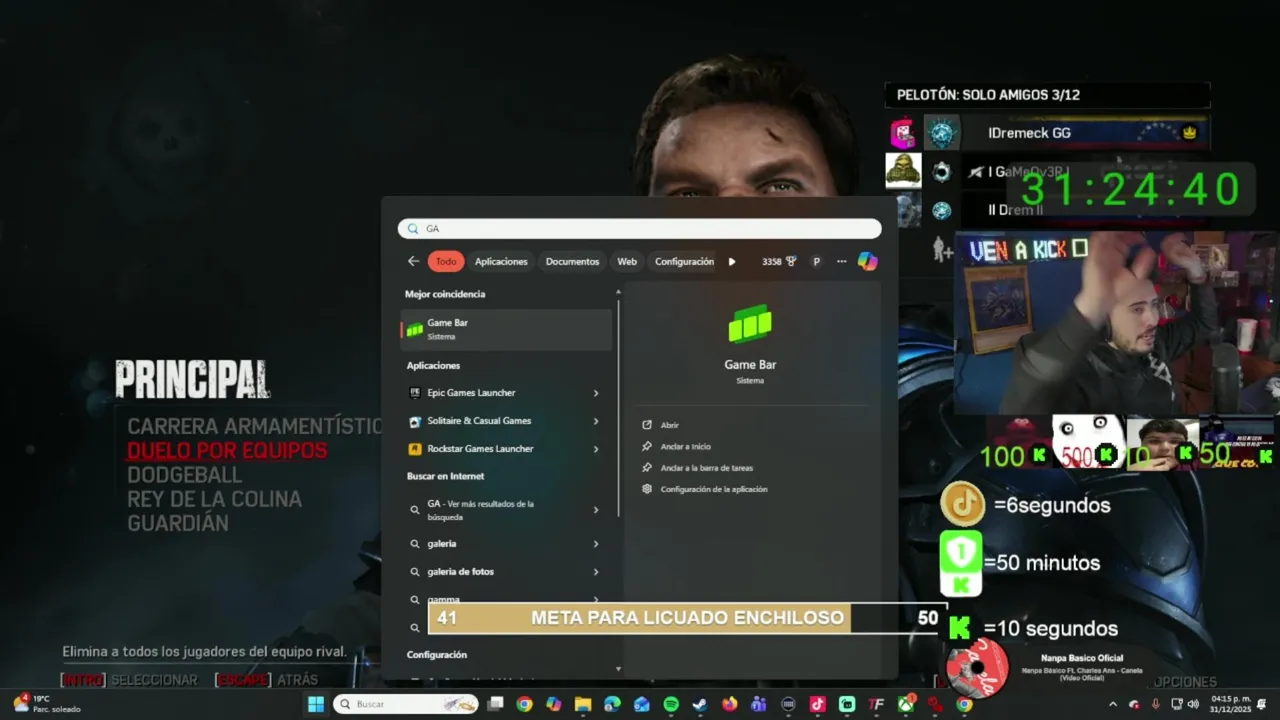Select player IDremeck GG in the squad list

tap(1047, 133)
